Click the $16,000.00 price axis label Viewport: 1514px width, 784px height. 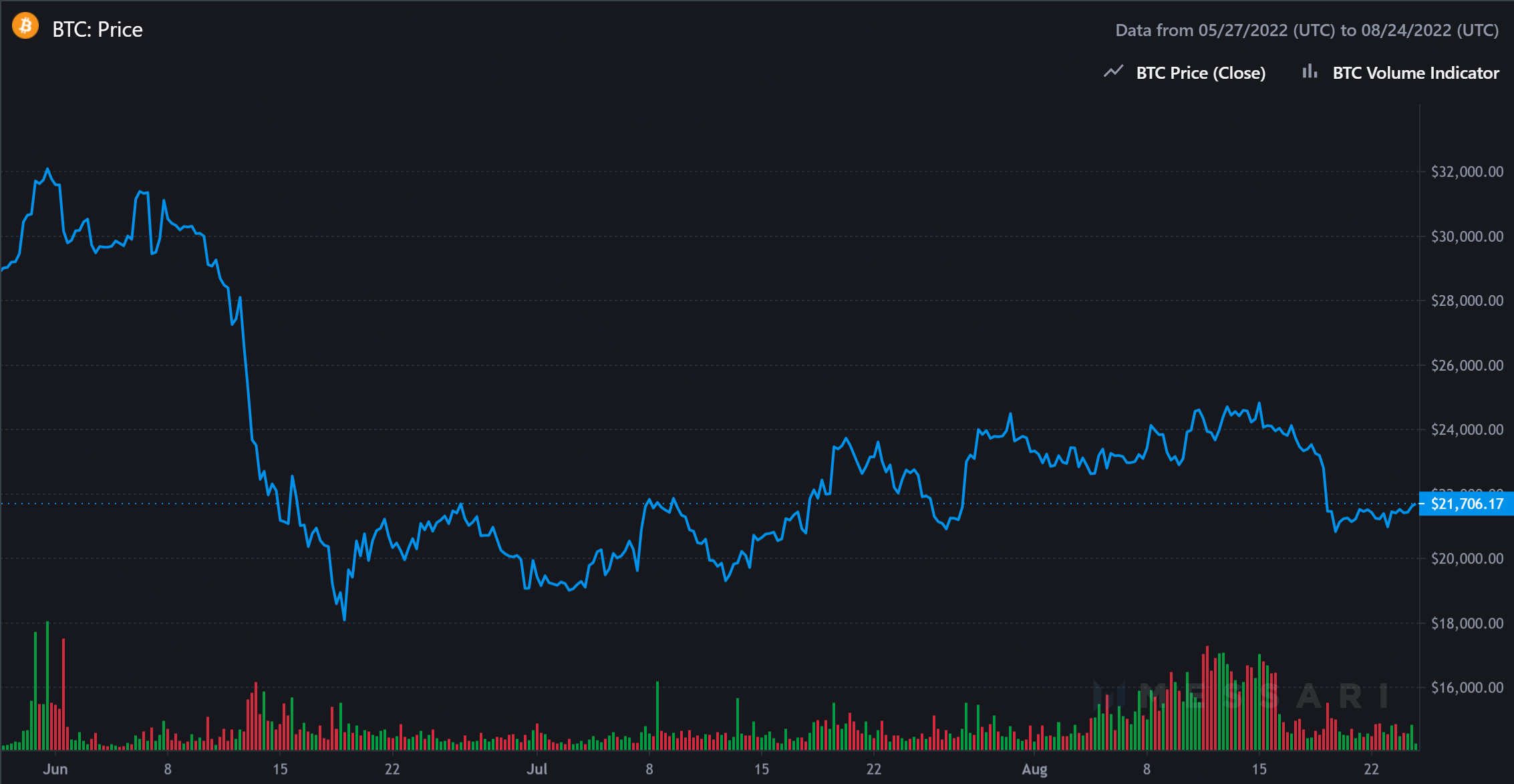[1467, 687]
